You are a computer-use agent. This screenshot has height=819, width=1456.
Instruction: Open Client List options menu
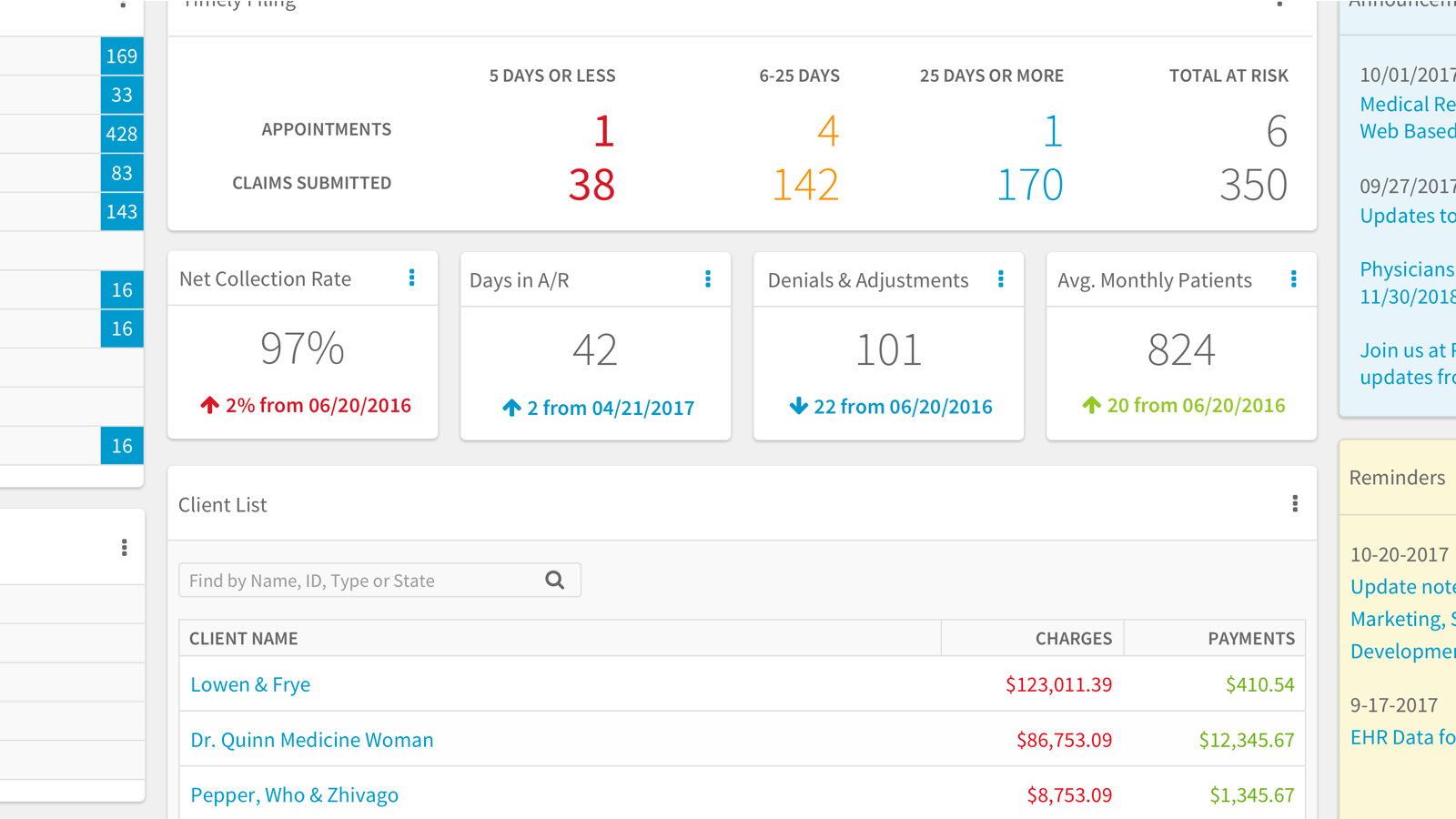click(x=1295, y=504)
